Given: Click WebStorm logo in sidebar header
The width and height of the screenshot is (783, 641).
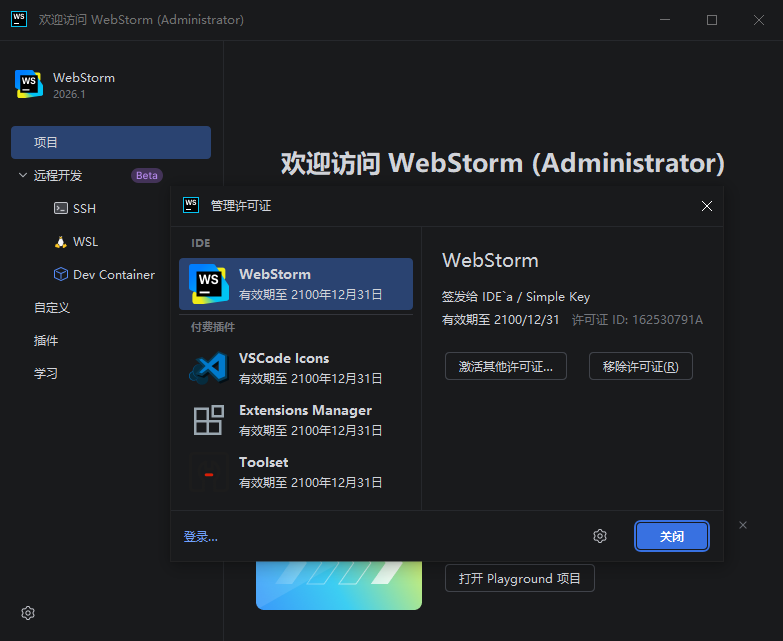Looking at the screenshot, I should point(29,84).
